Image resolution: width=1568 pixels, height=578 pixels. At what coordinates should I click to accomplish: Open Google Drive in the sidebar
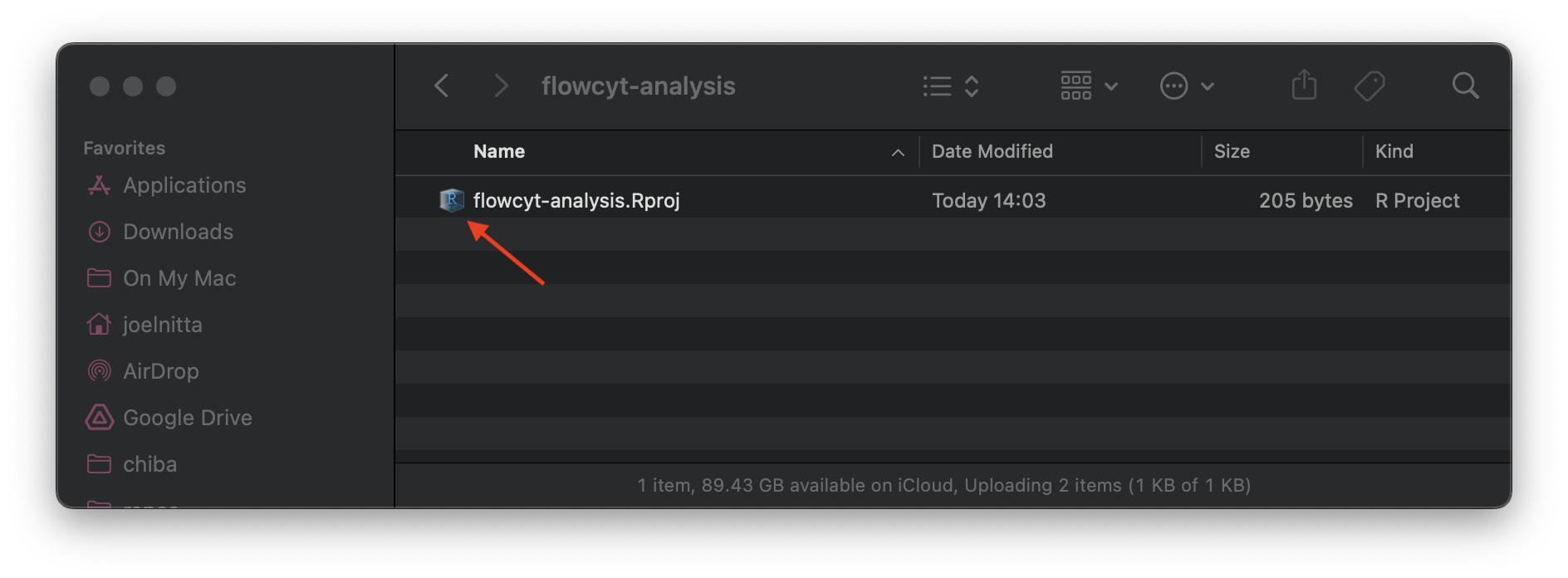(x=187, y=418)
